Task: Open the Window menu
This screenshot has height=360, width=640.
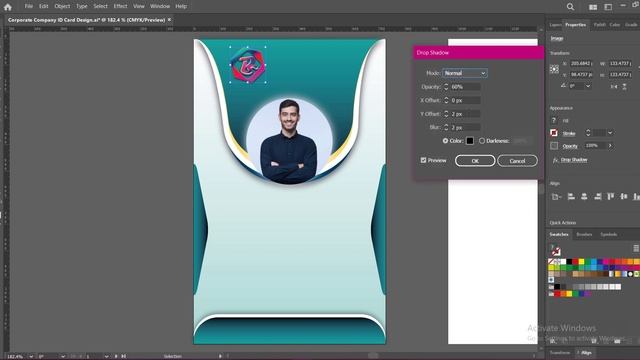Action: (160, 7)
